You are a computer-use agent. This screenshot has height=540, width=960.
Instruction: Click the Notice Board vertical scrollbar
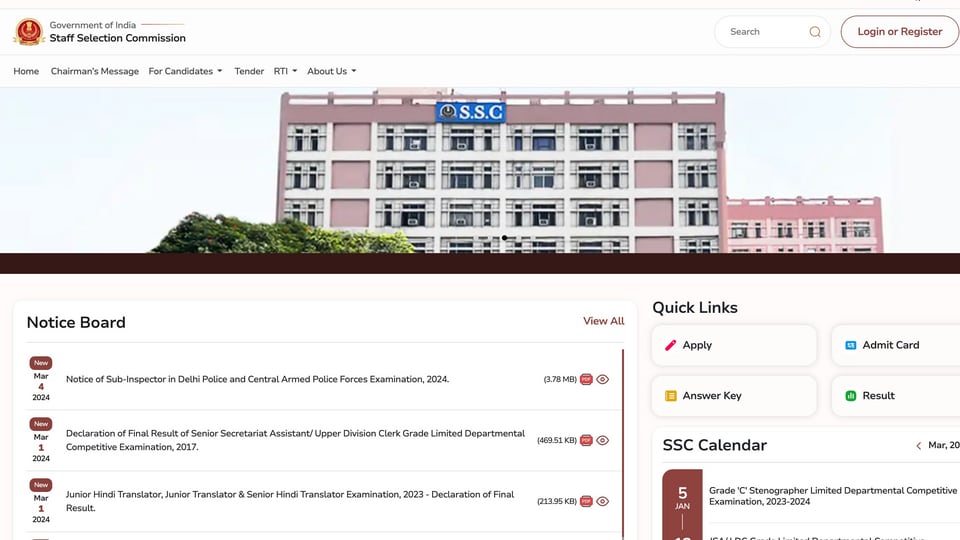click(x=623, y=444)
